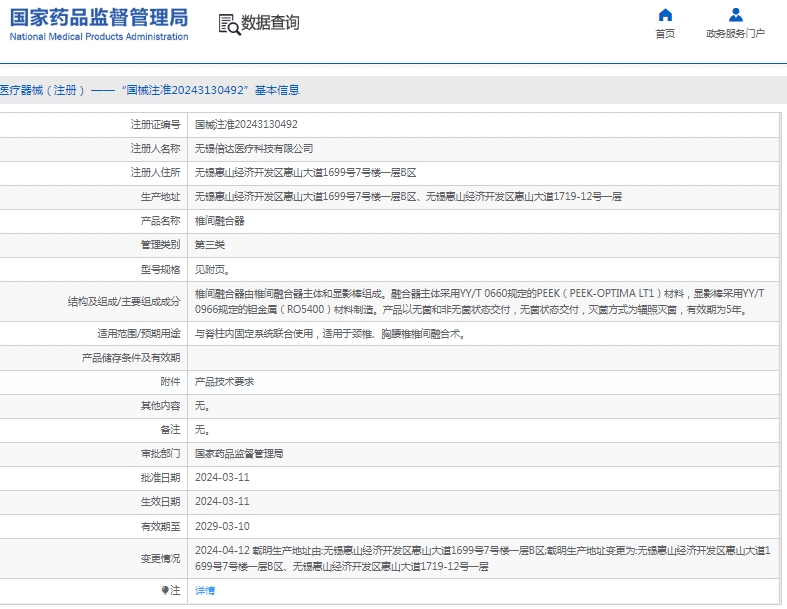Click the 产品名称 label

click(160, 221)
